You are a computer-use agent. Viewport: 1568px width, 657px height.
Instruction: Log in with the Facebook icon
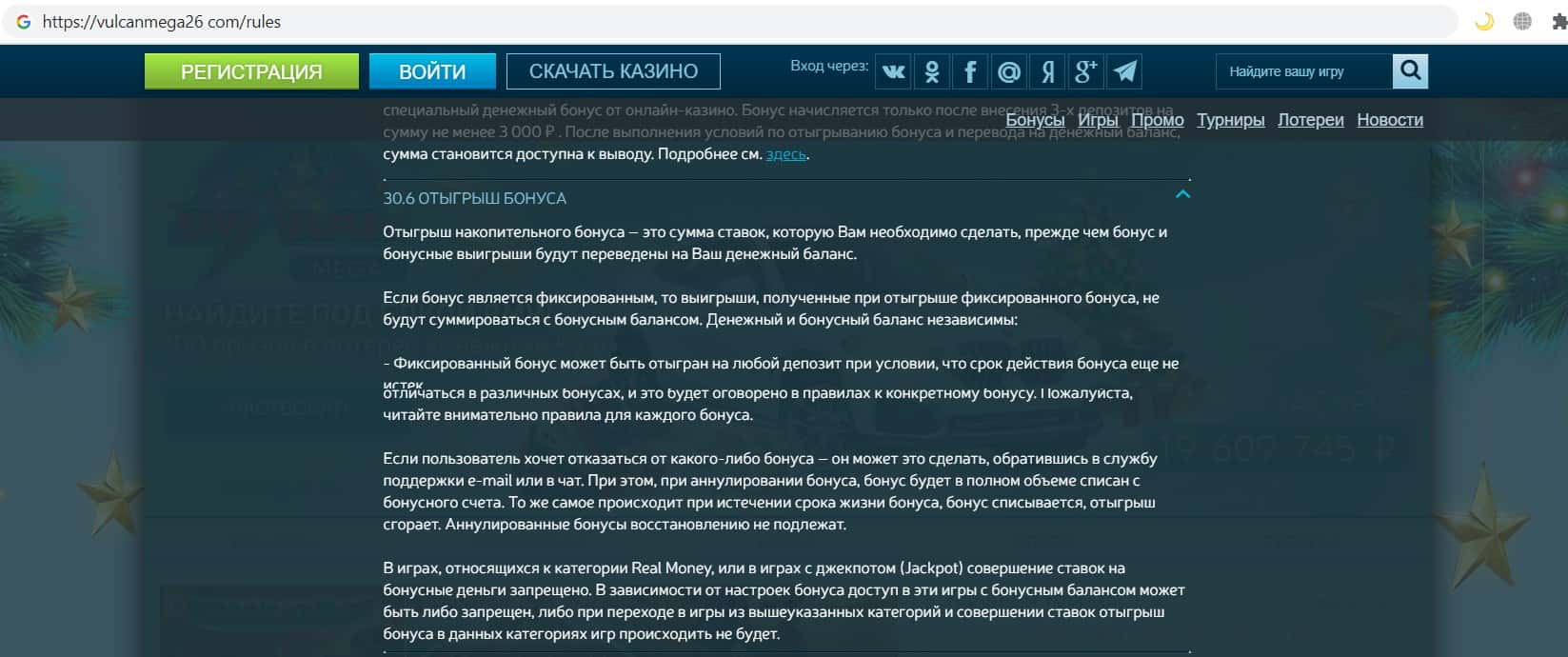click(970, 71)
